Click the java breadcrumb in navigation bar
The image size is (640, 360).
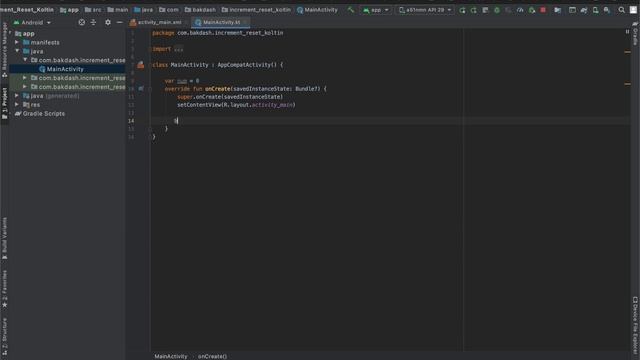coord(143,10)
